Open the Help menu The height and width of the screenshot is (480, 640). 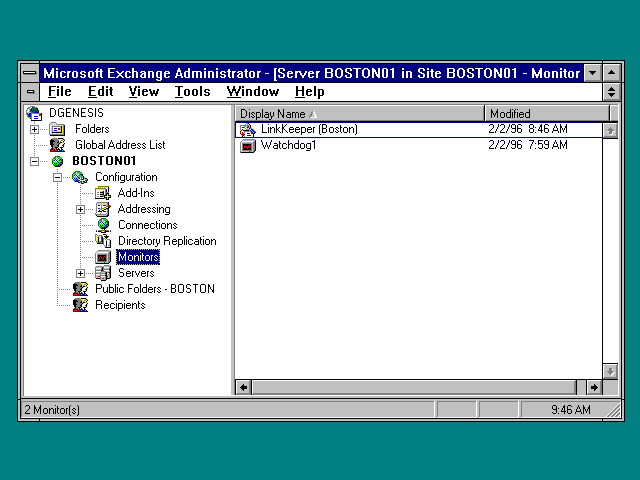(310, 91)
